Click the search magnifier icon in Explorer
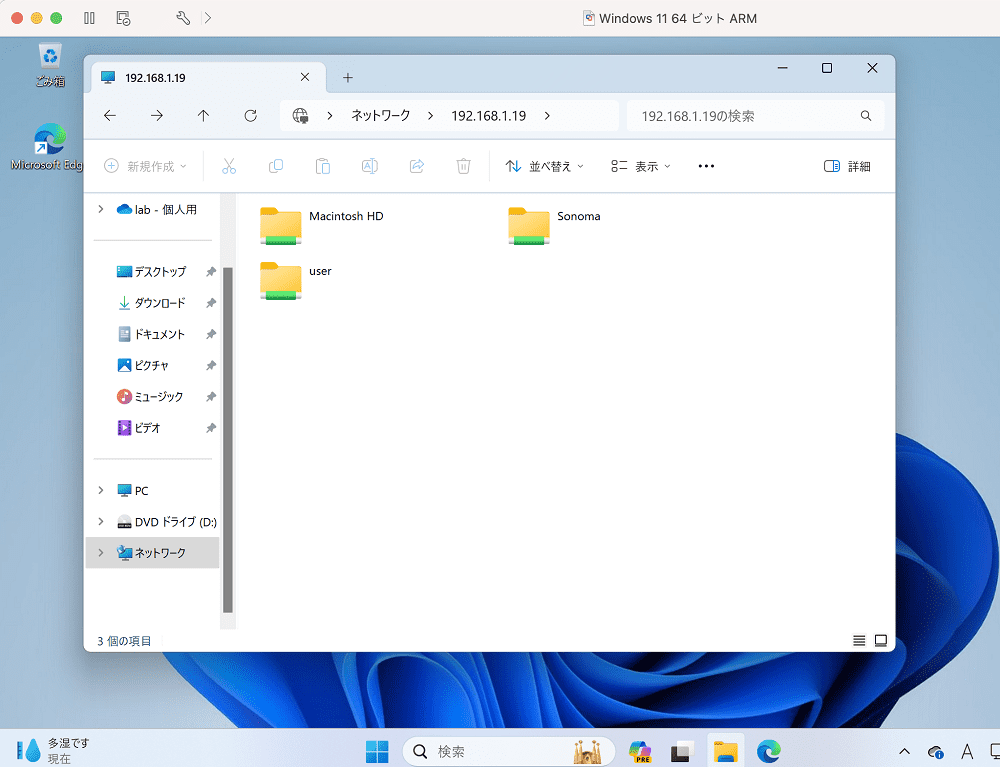 pyautogui.click(x=865, y=115)
